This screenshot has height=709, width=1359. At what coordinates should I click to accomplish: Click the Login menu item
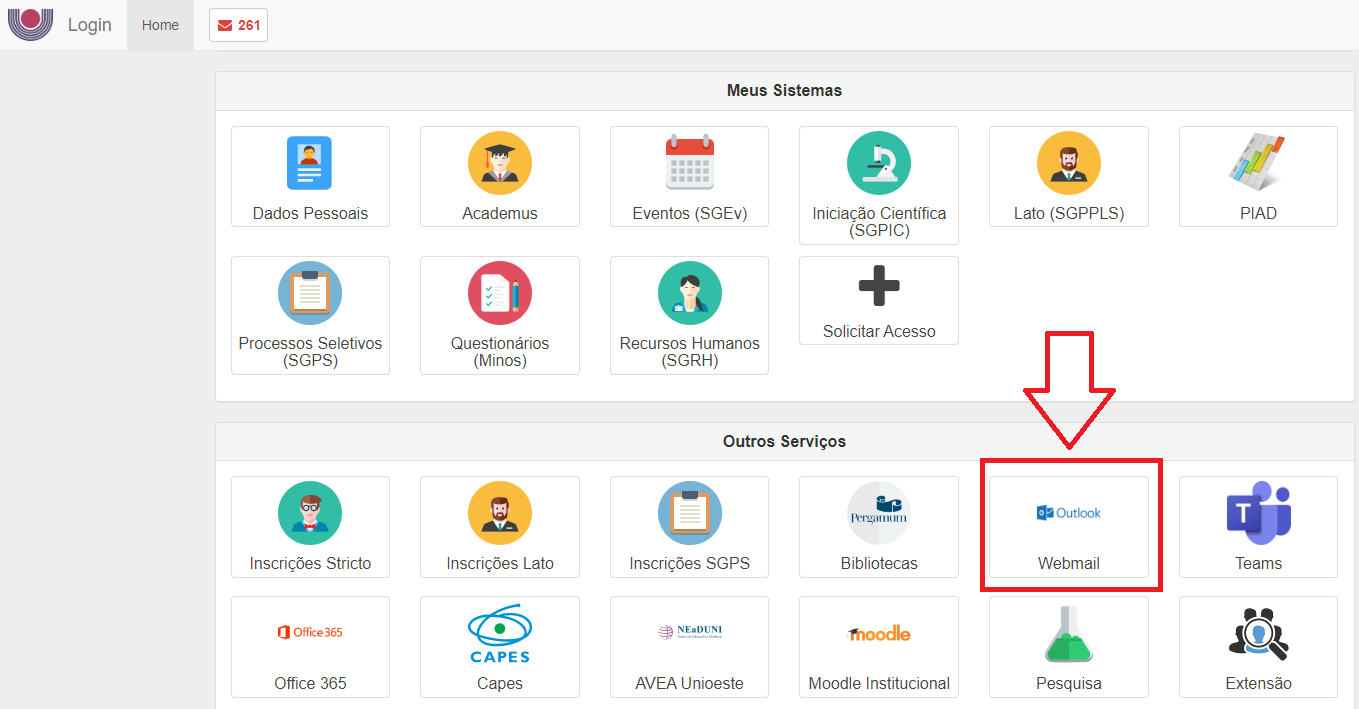[x=89, y=25]
